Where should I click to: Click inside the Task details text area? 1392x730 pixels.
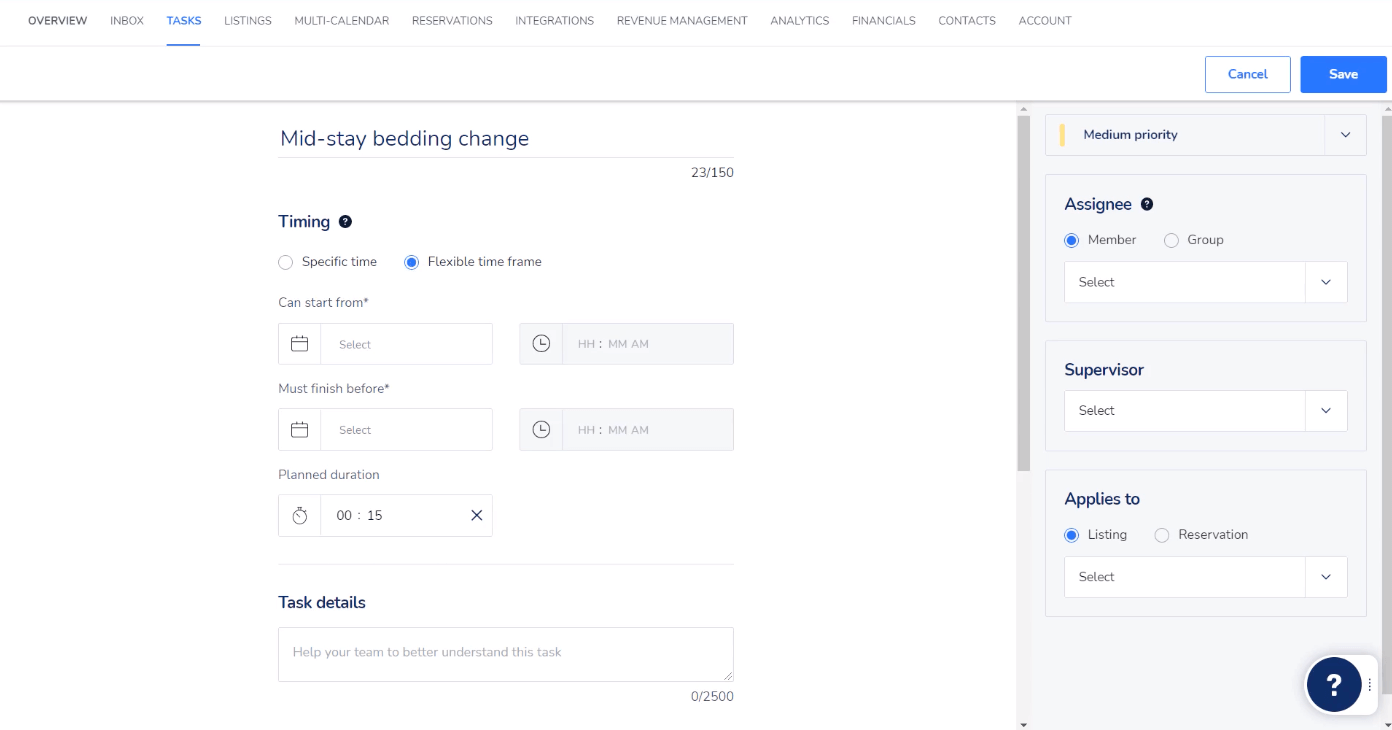point(505,652)
